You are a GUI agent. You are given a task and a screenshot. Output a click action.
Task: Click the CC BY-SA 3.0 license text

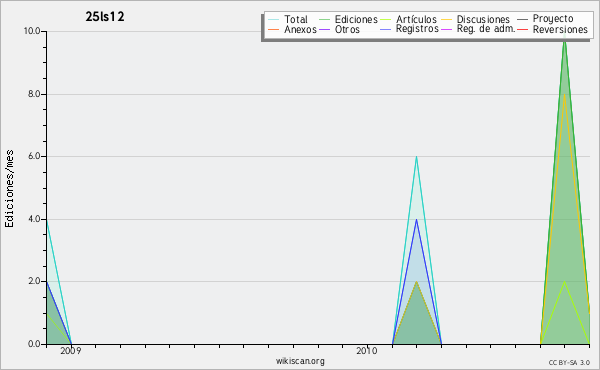(569, 363)
